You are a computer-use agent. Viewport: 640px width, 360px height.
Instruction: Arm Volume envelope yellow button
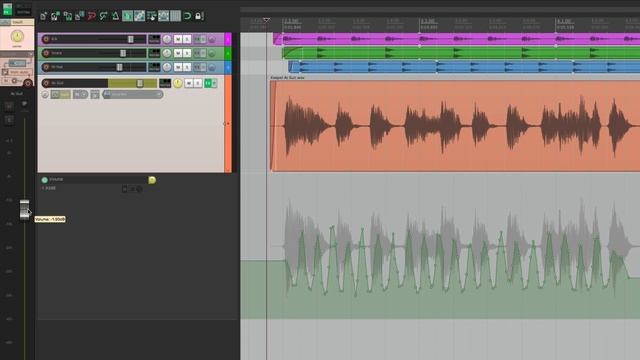[152, 180]
